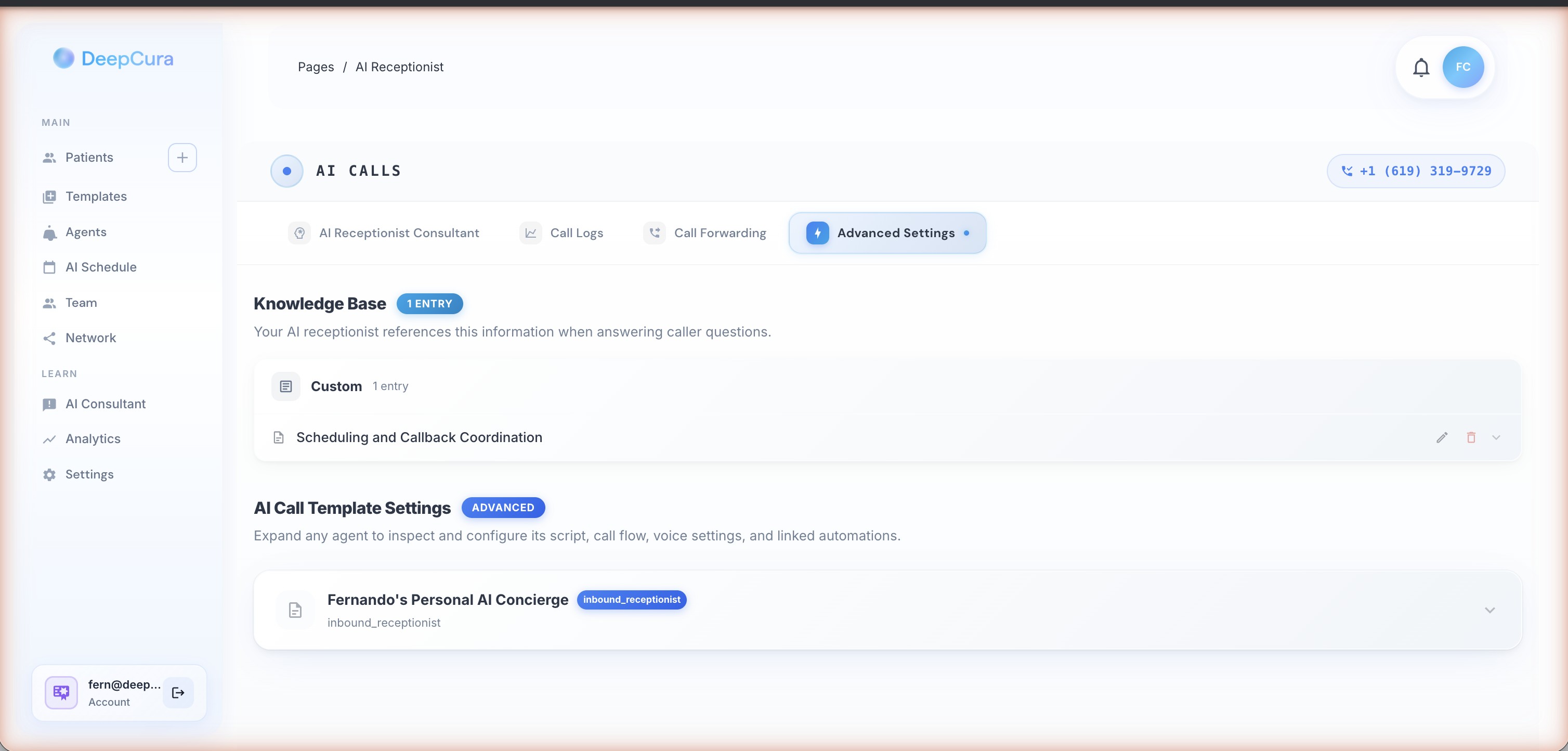Open AI Schedule page
Viewport: 1568px width, 751px height.
click(101, 267)
